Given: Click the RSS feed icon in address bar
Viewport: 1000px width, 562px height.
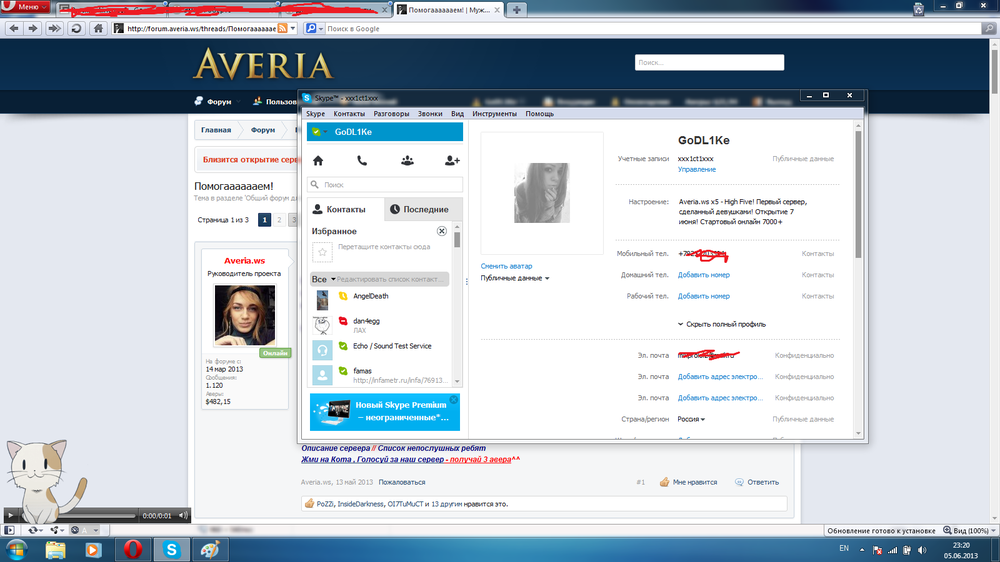Looking at the screenshot, I should (x=283, y=28).
